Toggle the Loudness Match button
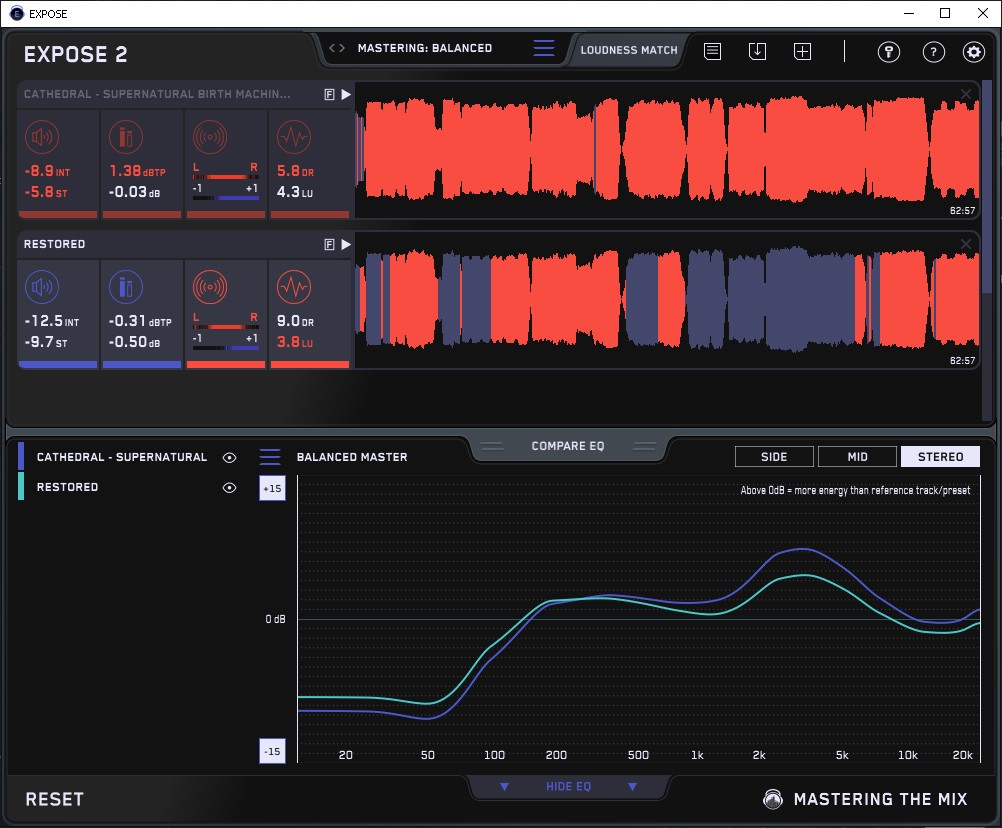The height and width of the screenshot is (828, 1002). pos(629,49)
